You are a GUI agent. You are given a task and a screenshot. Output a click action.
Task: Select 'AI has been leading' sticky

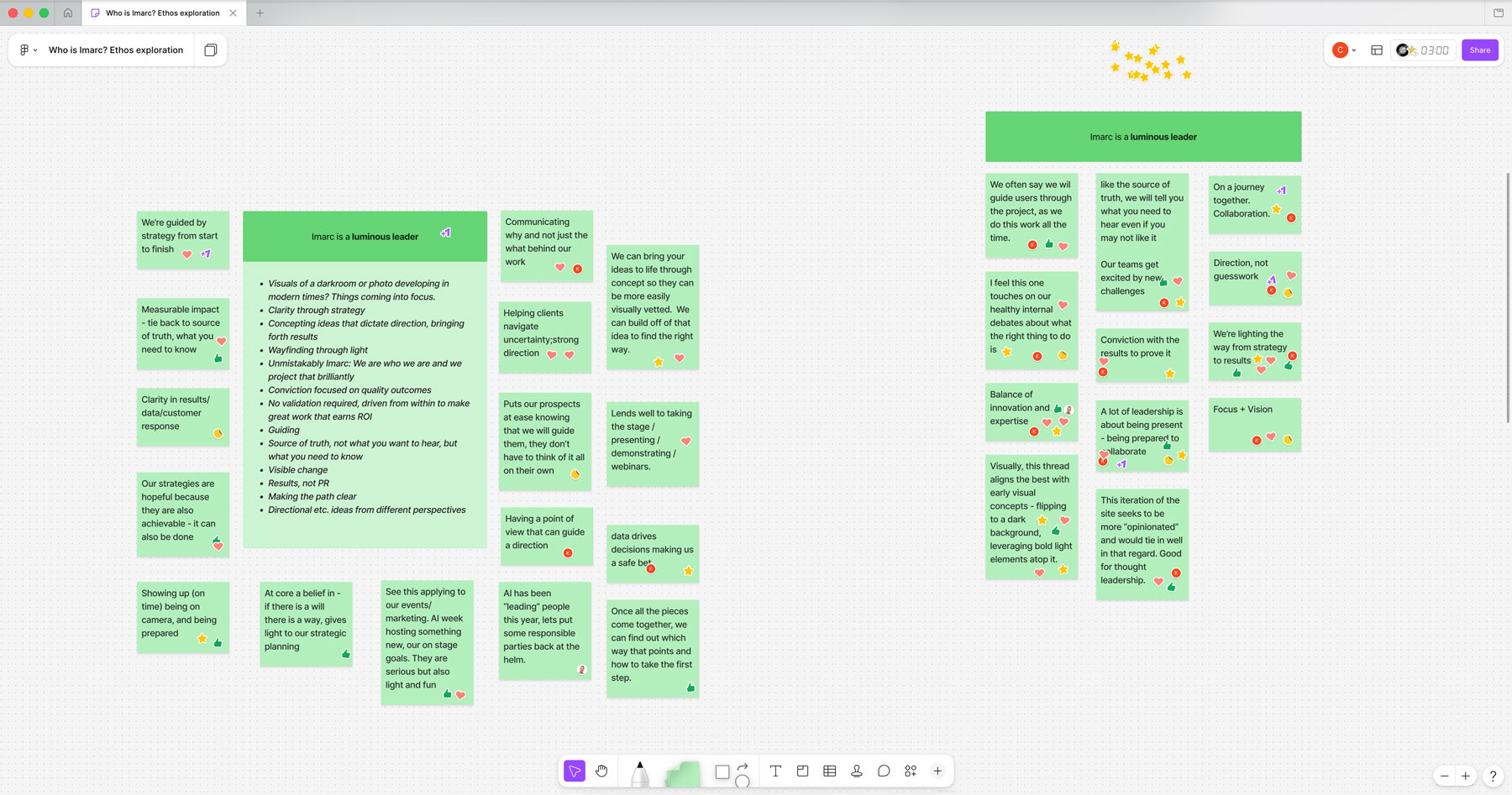[x=545, y=630]
